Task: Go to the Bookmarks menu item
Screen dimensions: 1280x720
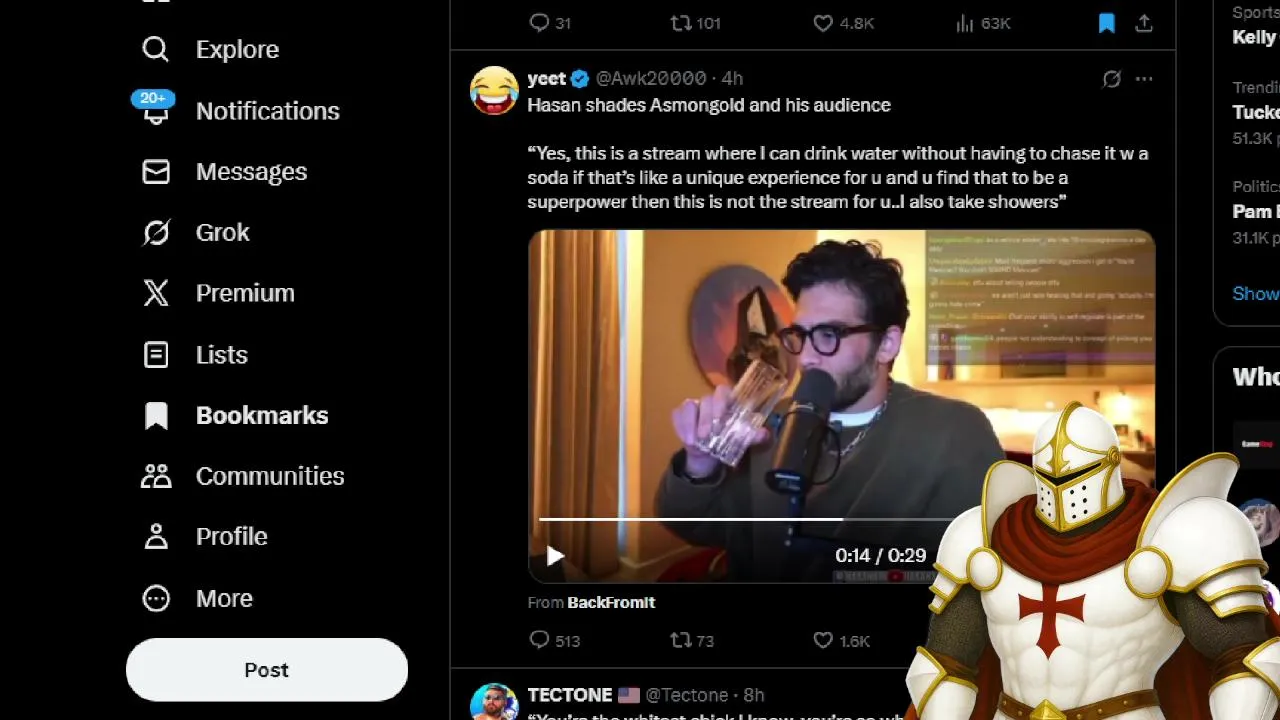Action: (261, 415)
